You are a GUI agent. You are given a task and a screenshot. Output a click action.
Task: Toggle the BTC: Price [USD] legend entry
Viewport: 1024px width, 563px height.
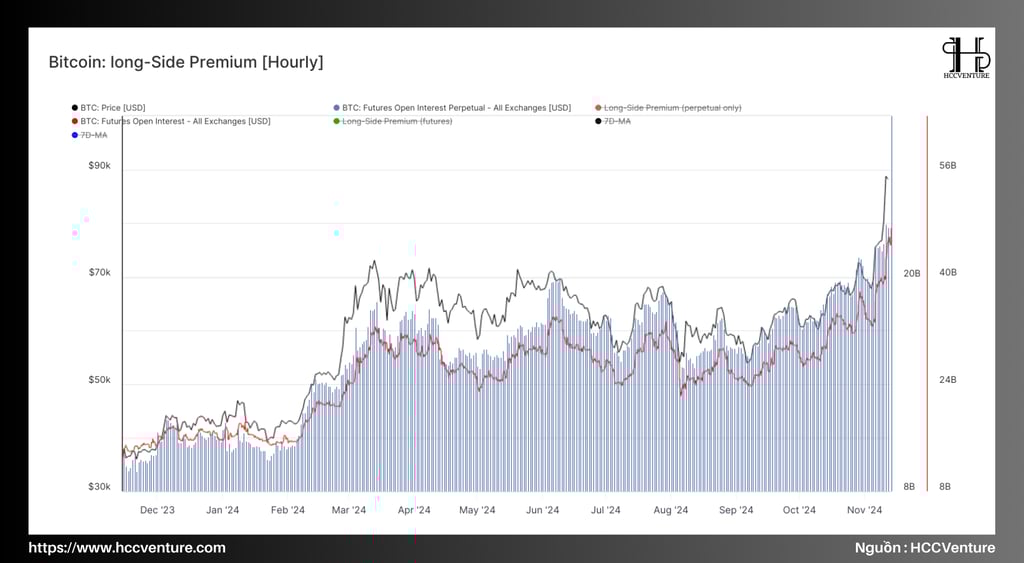click(x=108, y=108)
